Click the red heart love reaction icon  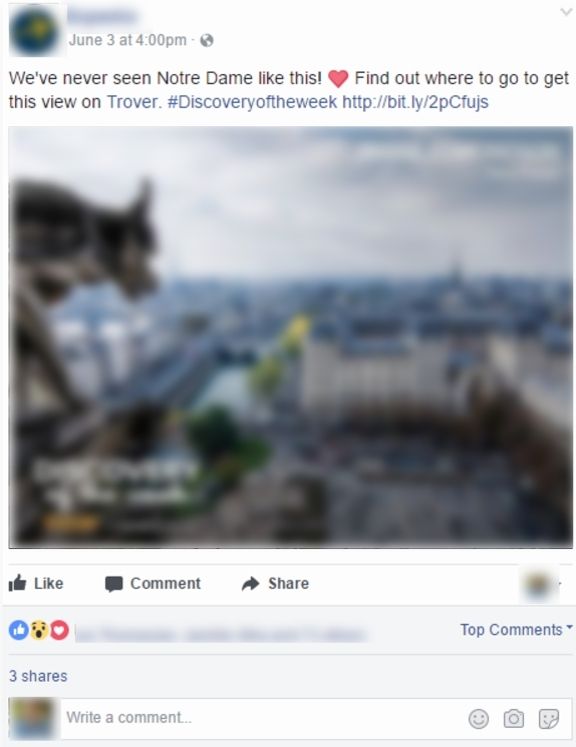59,630
